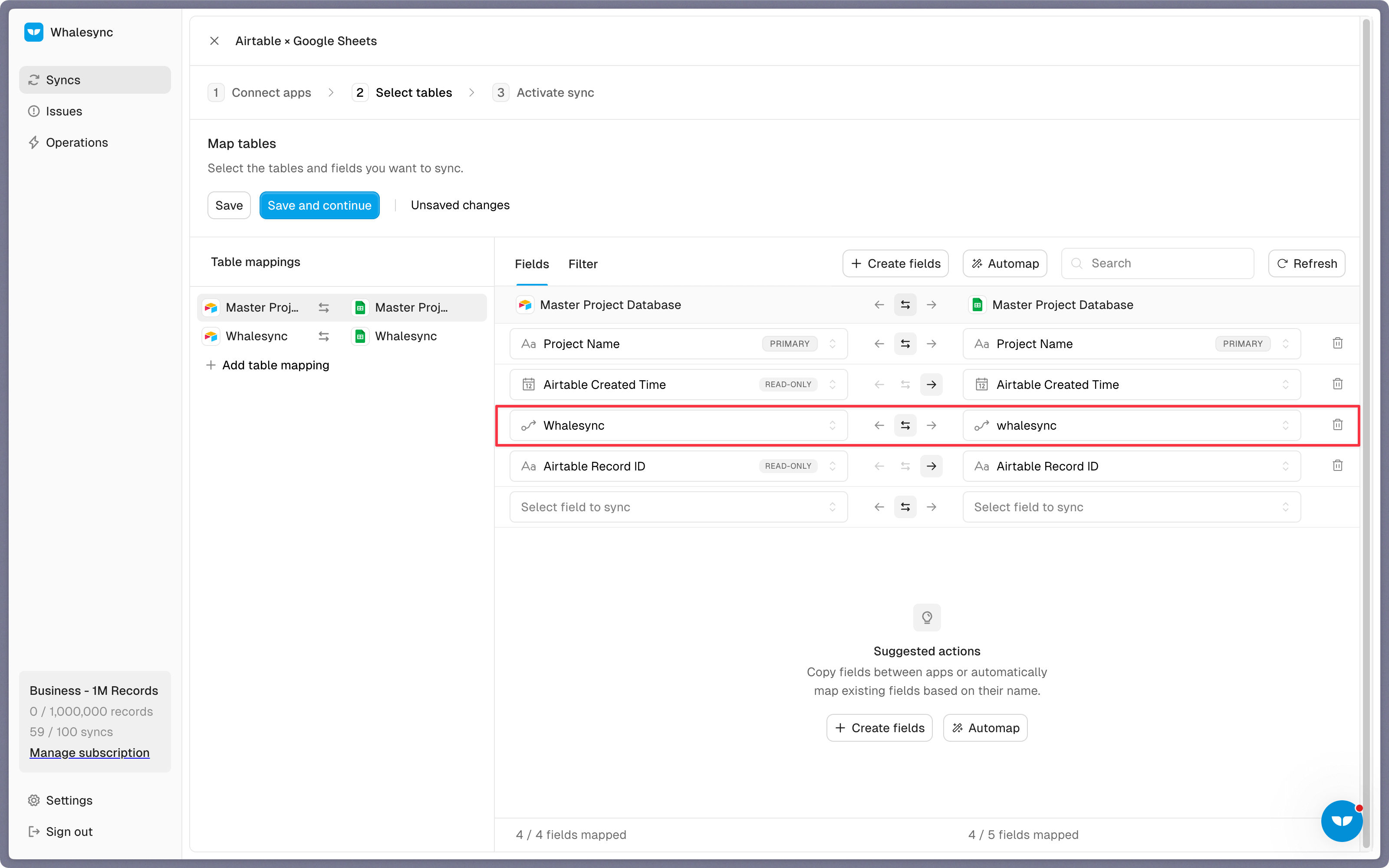
Task: Open the right Select field to sync dropdown
Action: click(1131, 507)
